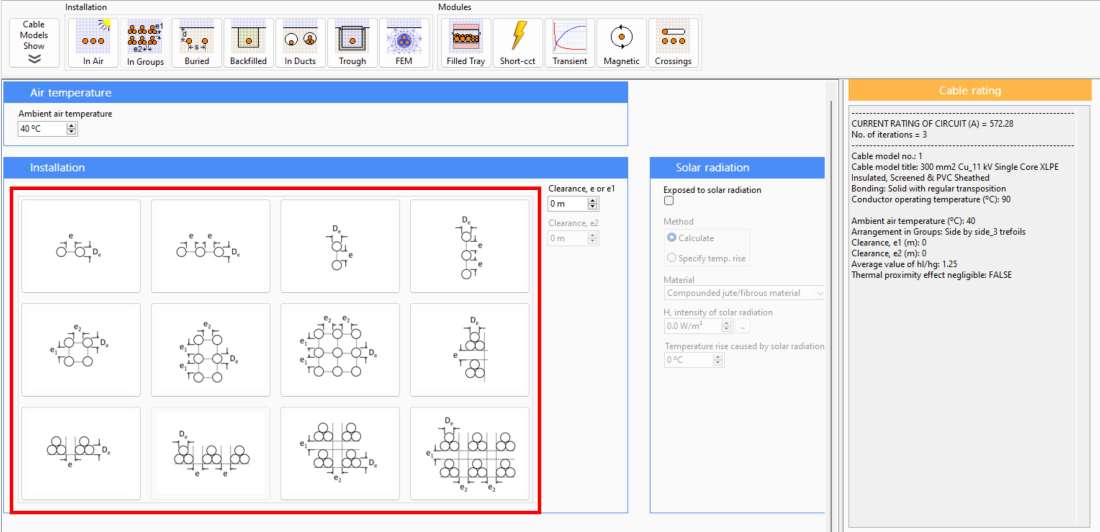The image size is (1100, 532).
Task: Select the Calculate method radio button
Action: (672, 238)
